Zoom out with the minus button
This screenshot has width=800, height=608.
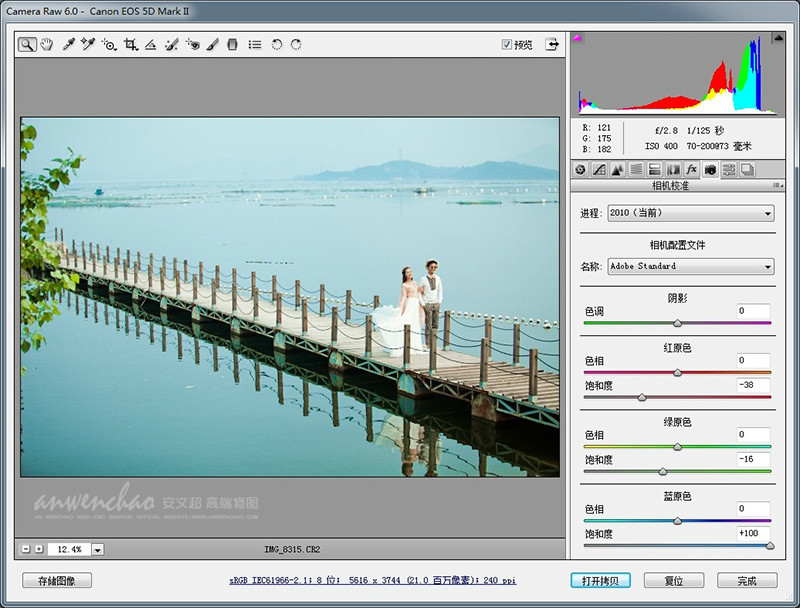pos(26,549)
